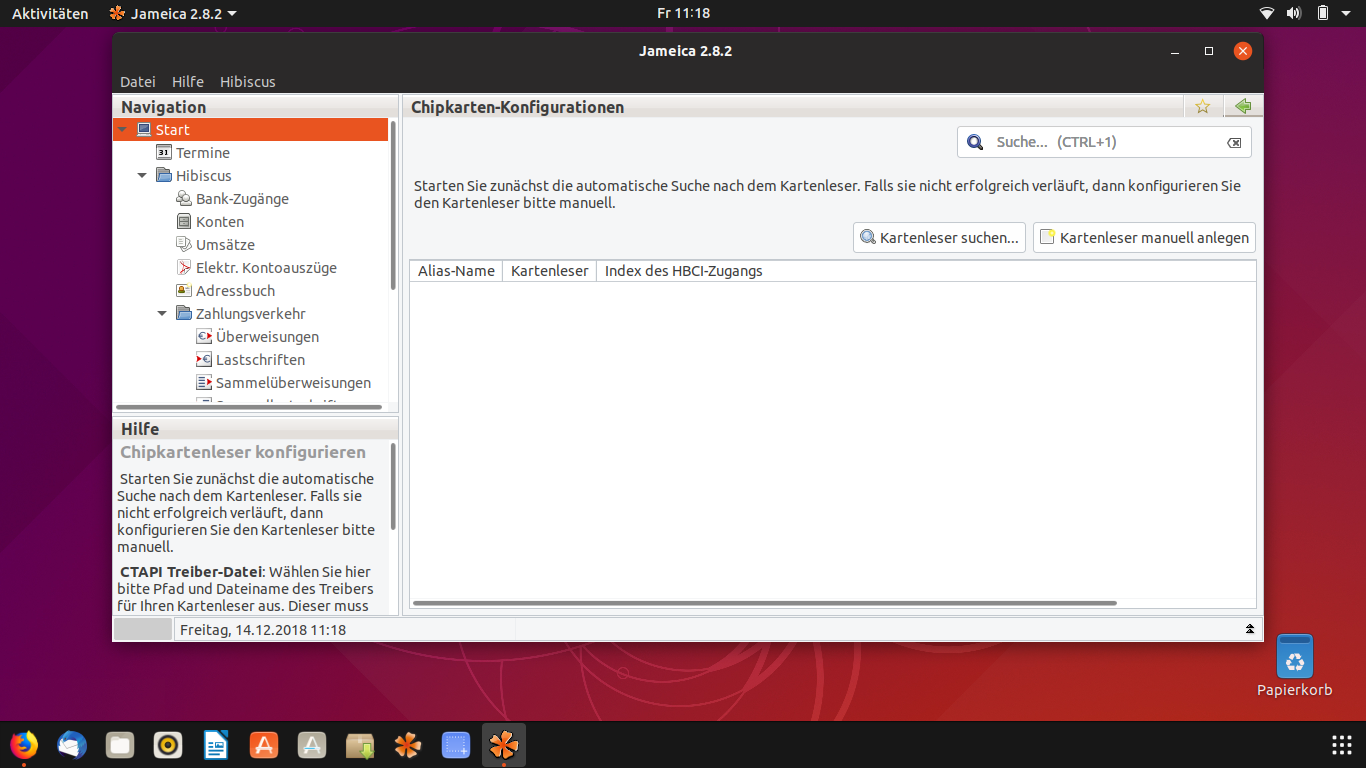Click the Chipkartenleser konfigurieren help heading
Viewport: 1366px width, 768px height.
243,452
